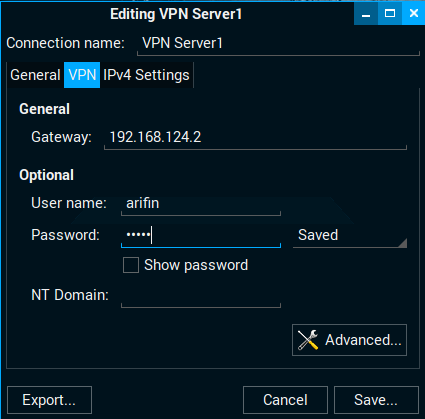Click the wrench and screwdriver tools icon
Viewport: 425px width, 419px height.
(x=308, y=340)
